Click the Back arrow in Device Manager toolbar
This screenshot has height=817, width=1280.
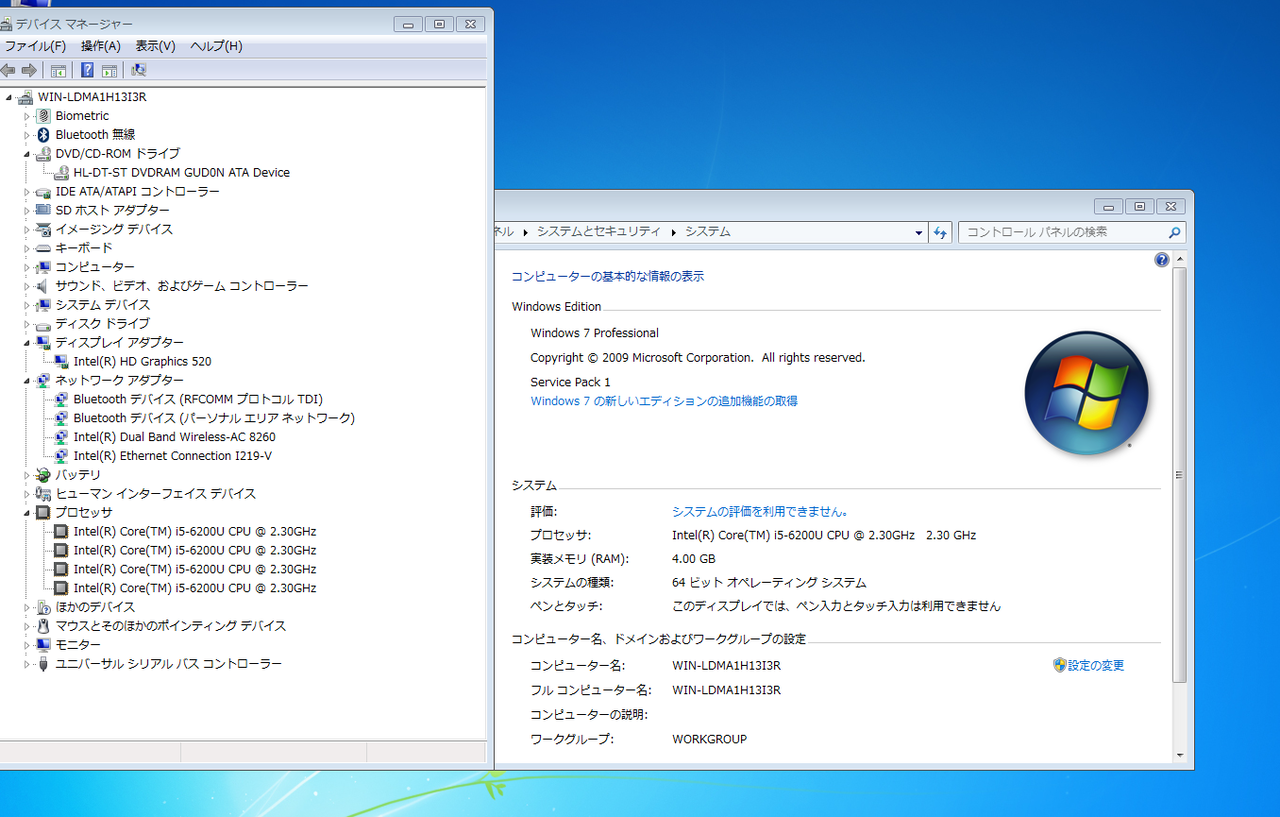pos(8,70)
